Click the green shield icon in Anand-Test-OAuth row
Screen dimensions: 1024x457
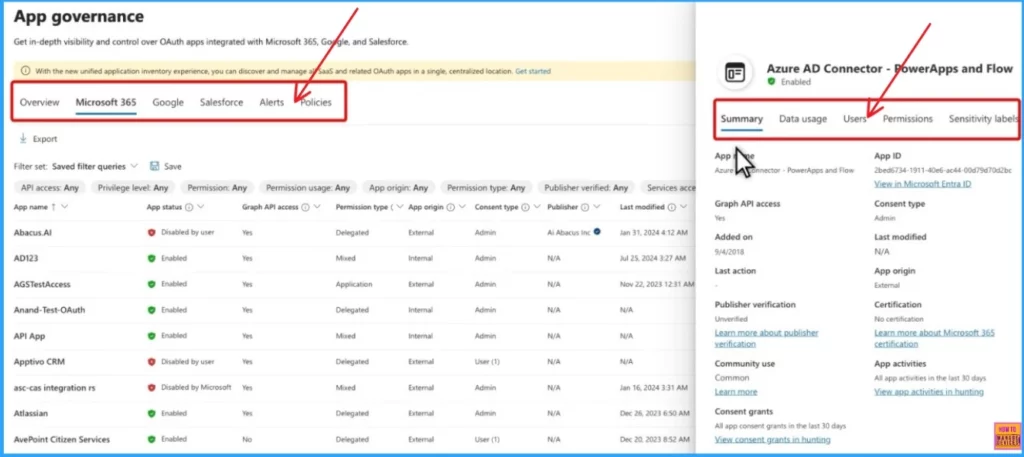coord(152,310)
